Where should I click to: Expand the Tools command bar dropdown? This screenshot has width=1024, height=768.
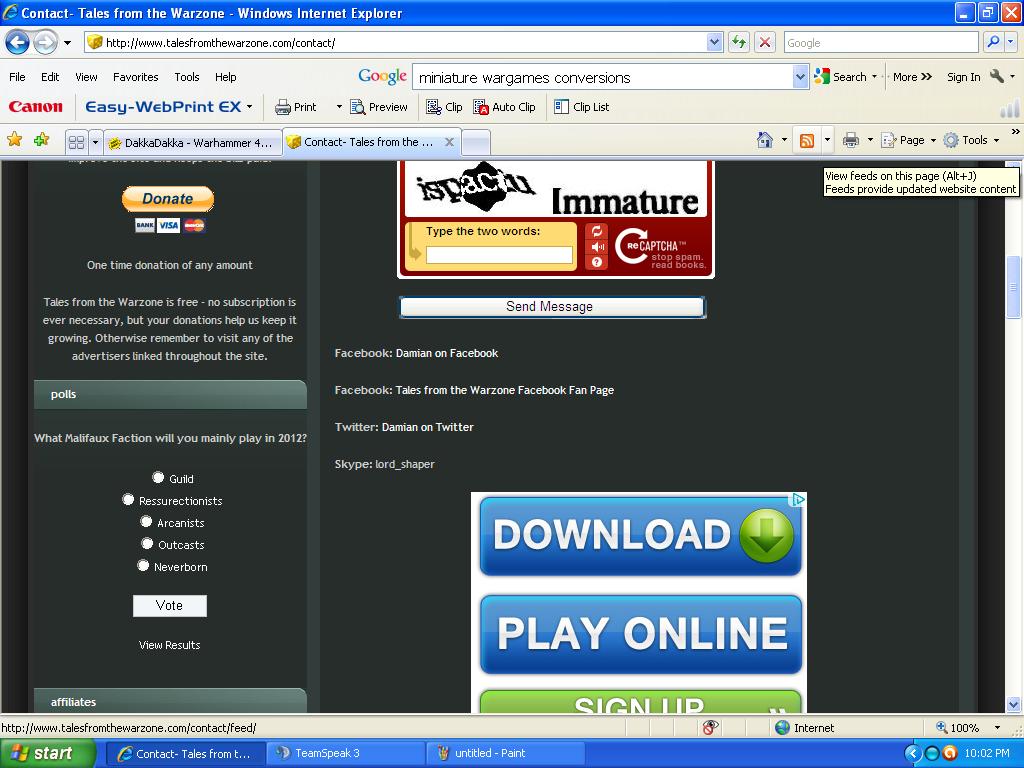coord(996,140)
